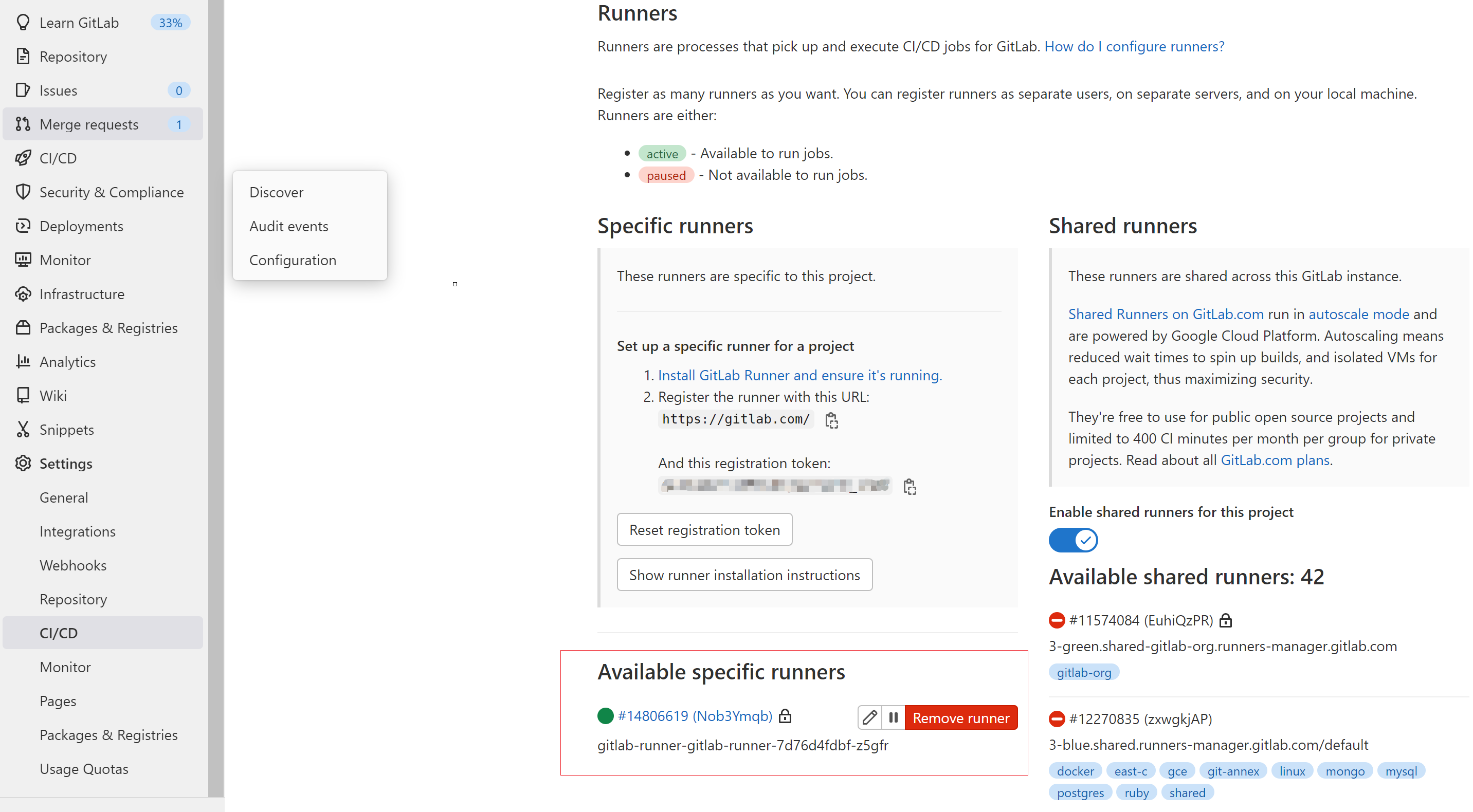Open Pages under Settings
The width and height of the screenshot is (1473, 812).
point(57,700)
